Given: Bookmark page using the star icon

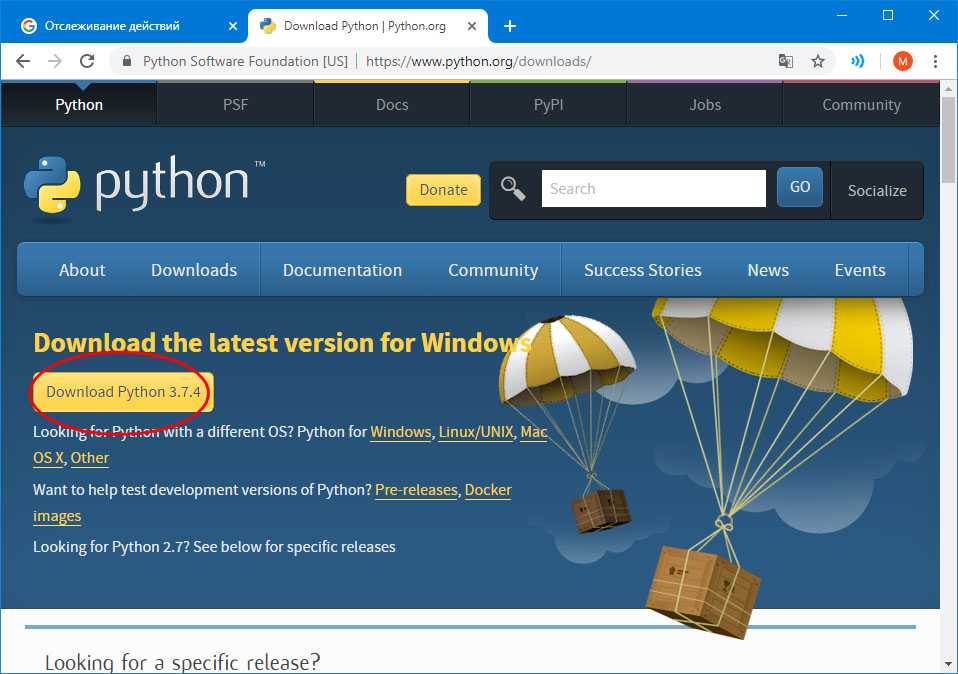Looking at the screenshot, I should click(818, 61).
